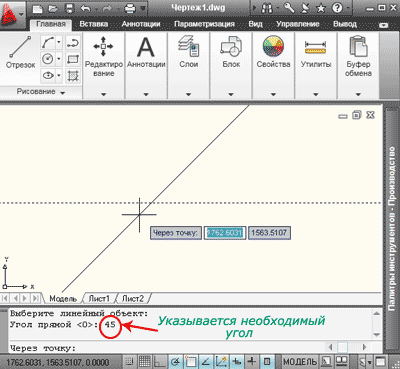Switch to the Лист2 layout tab
The height and width of the screenshot is (369, 400).
(133, 299)
